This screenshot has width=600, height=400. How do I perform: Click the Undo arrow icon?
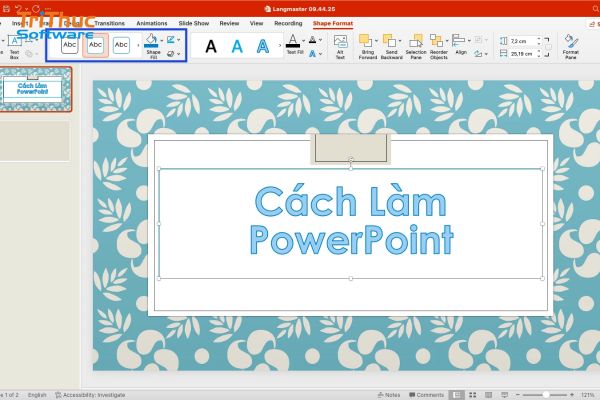tap(19, 8)
